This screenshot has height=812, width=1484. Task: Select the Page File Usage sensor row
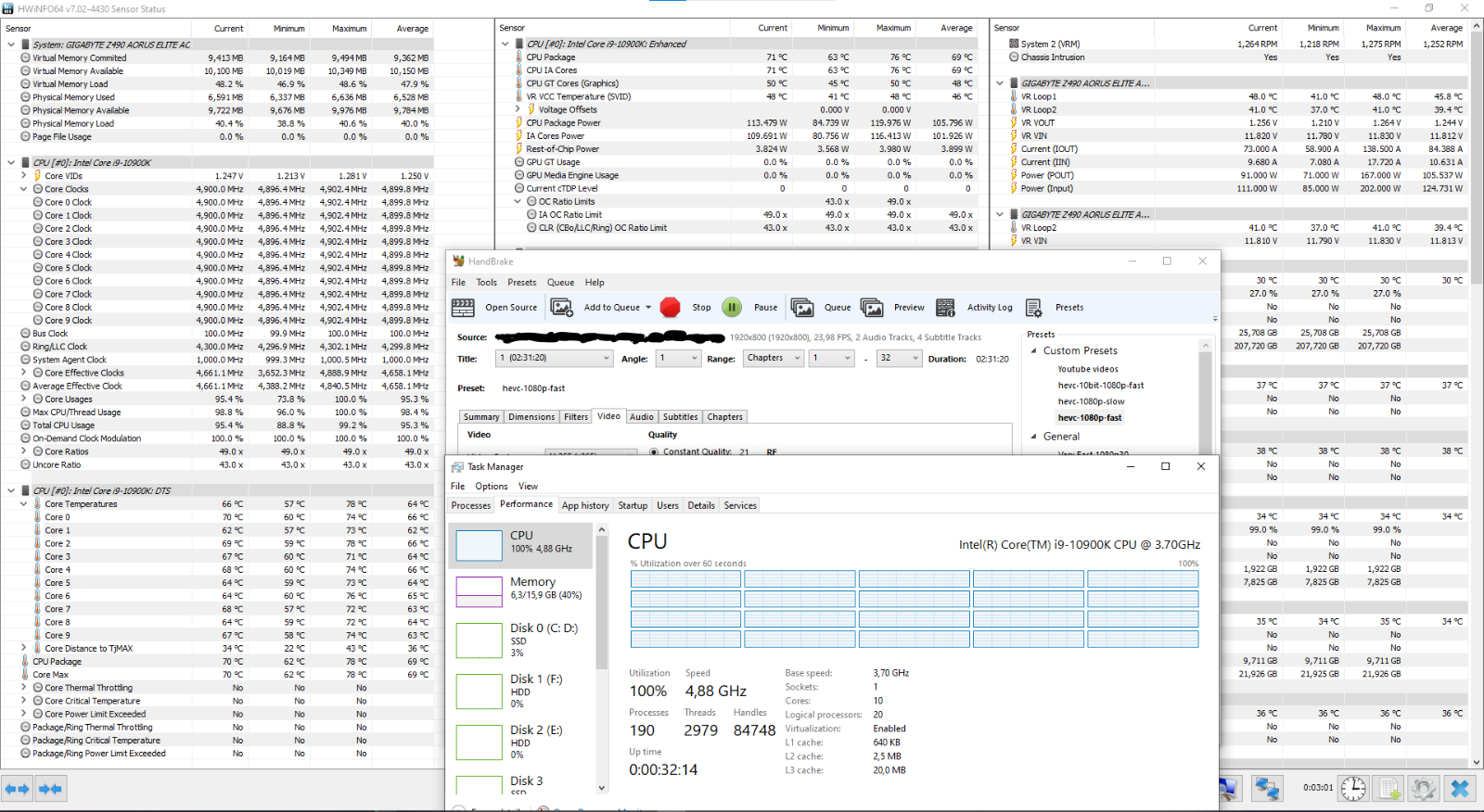coord(218,136)
